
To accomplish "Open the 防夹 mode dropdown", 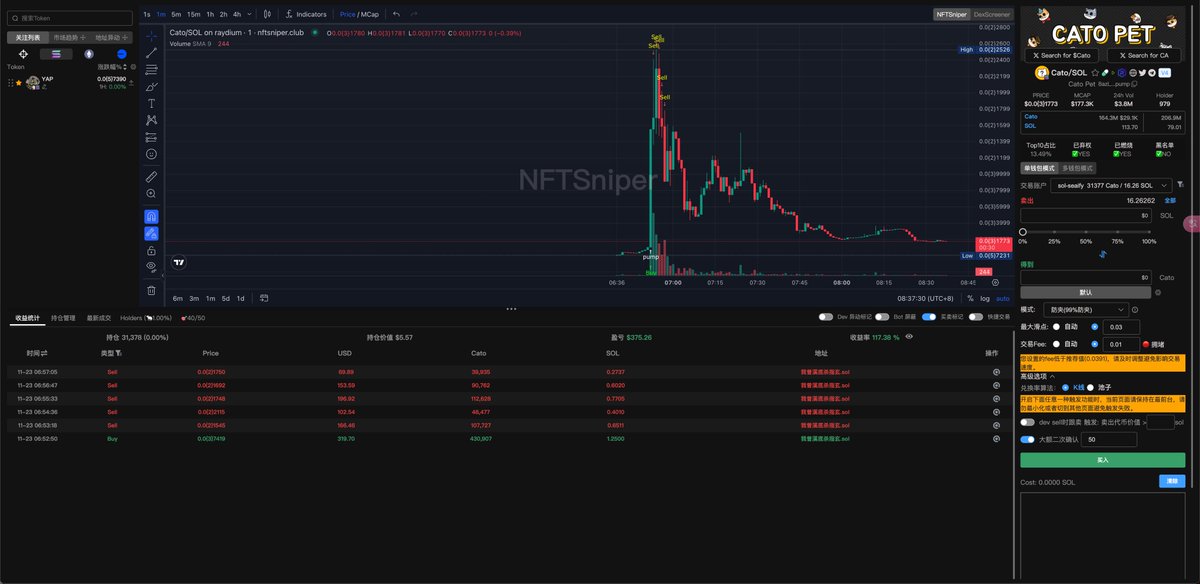I will 1087,310.
